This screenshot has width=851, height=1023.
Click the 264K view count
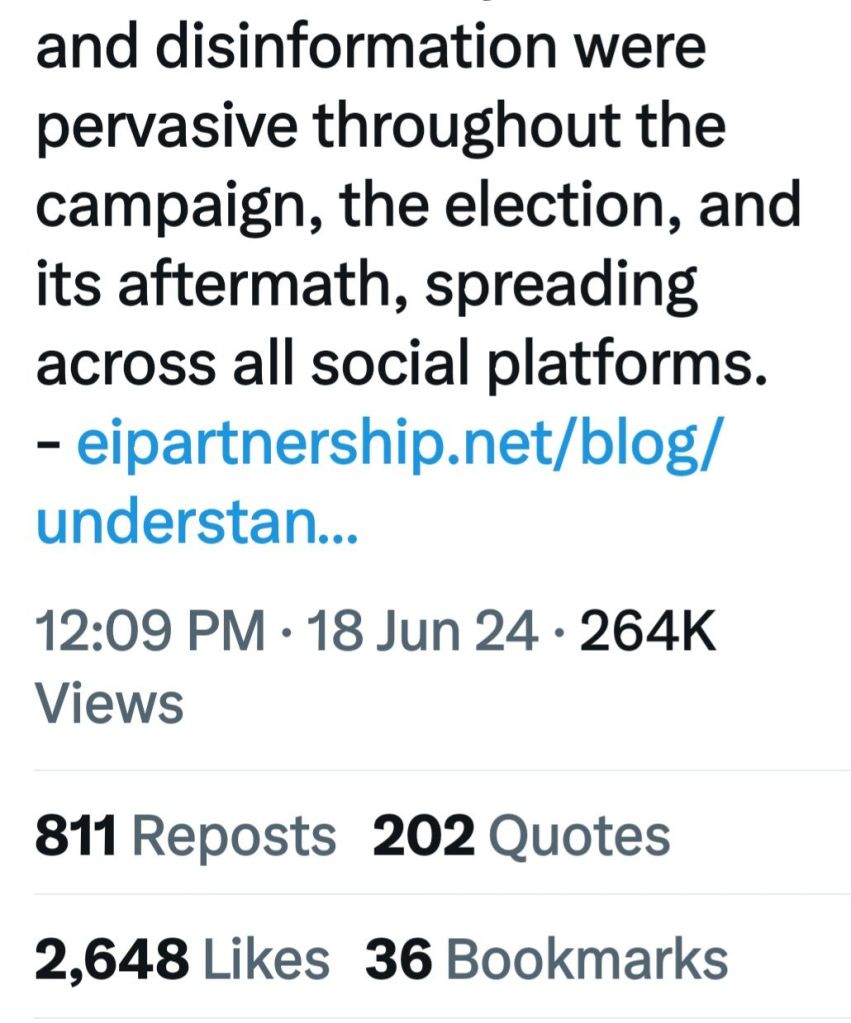tap(648, 632)
